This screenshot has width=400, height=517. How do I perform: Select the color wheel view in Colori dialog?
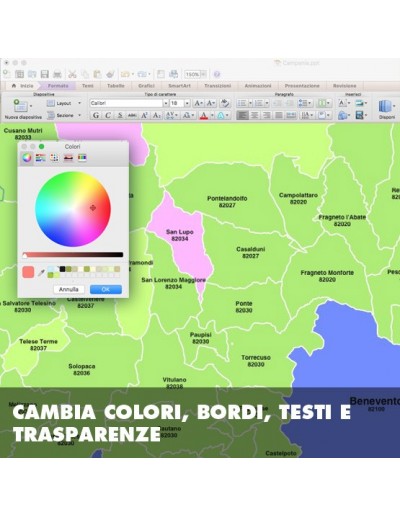(27, 158)
